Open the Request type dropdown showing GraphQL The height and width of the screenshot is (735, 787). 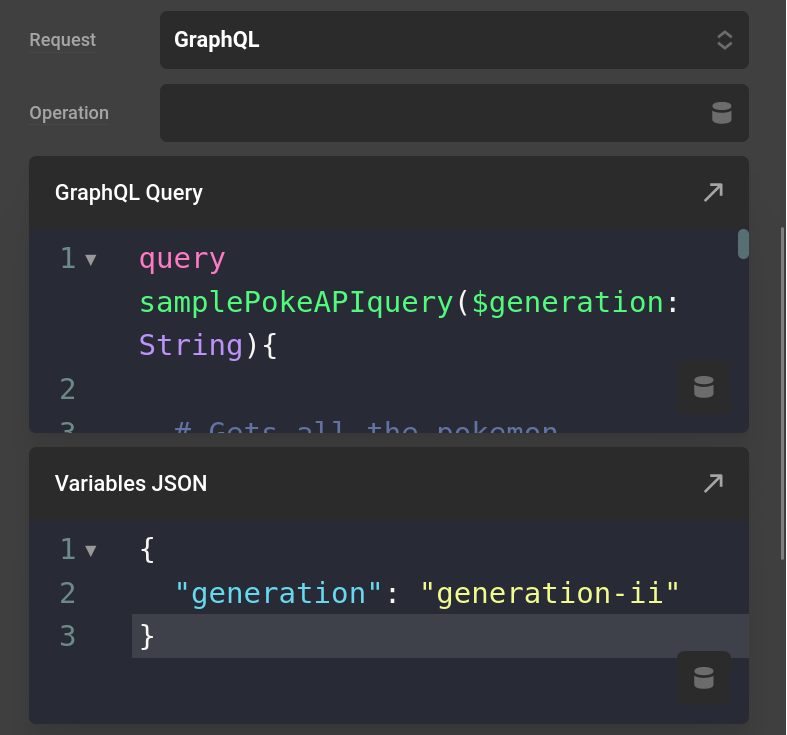(x=454, y=40)
